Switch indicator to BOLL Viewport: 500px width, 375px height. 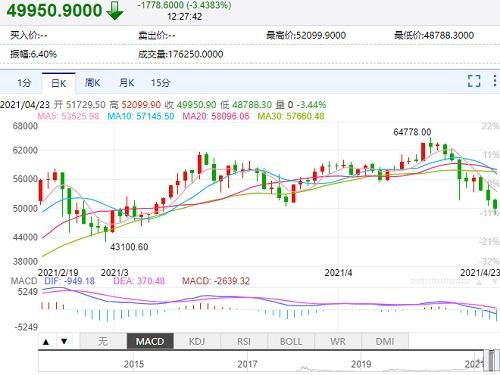291,341
